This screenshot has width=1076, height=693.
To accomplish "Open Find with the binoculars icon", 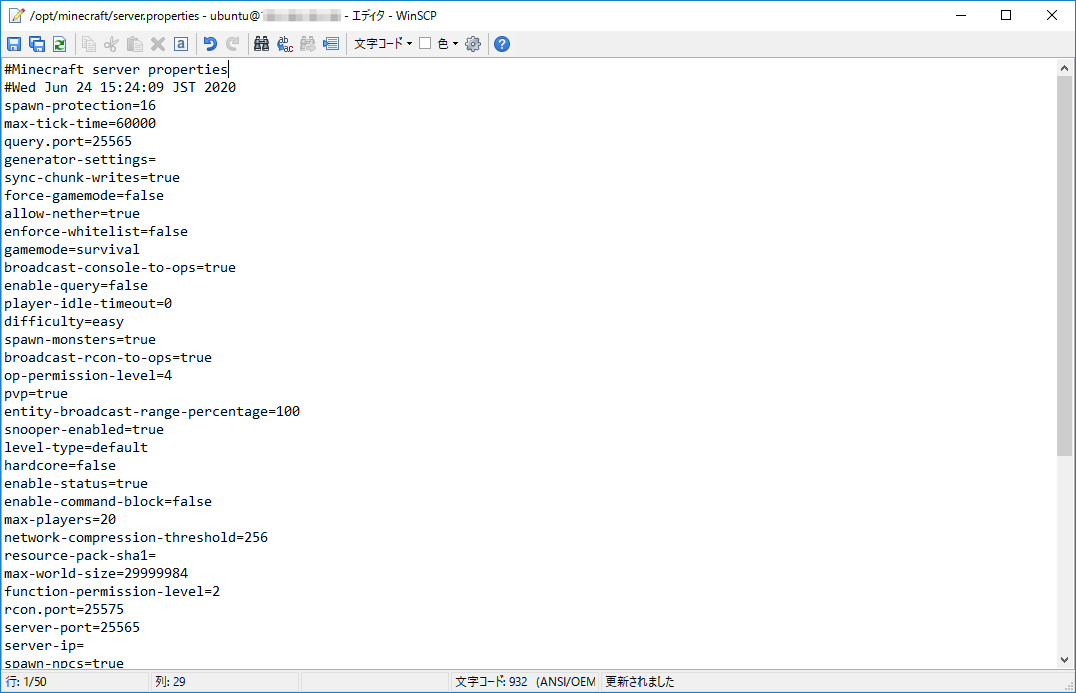I will coord(261,44).
